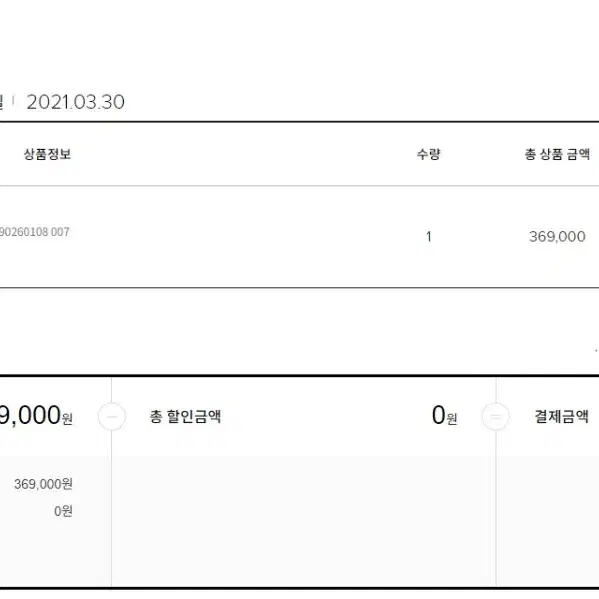Click the gray detail area under 총 할인금액

(304, 521)
